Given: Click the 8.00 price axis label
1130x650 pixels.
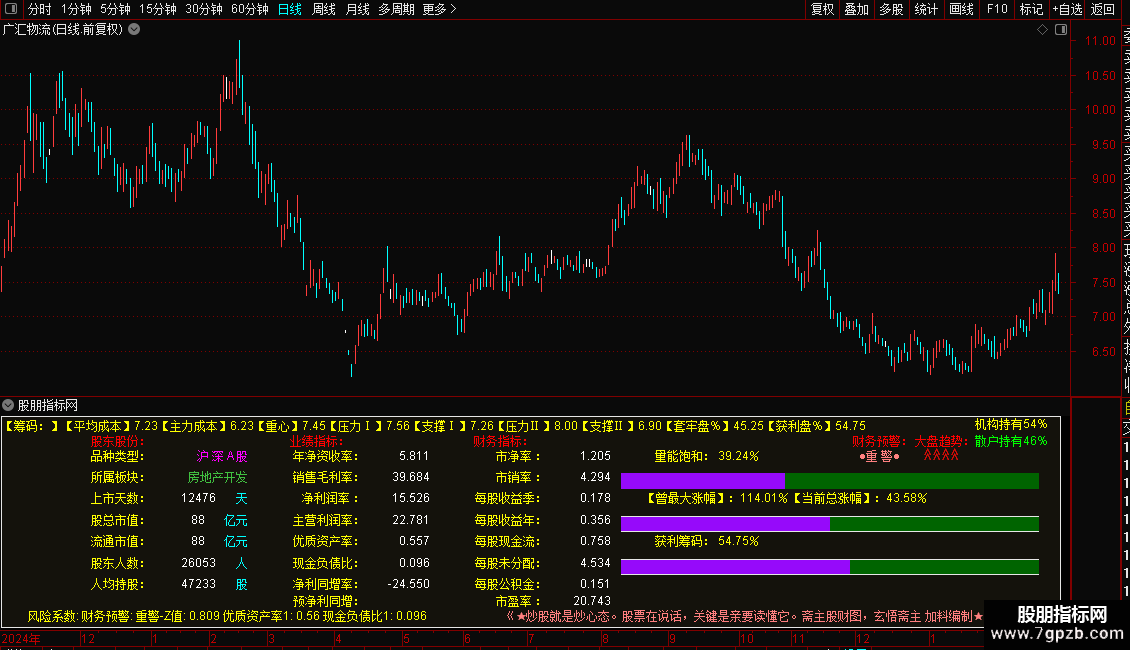Looking at the screenshot, I should (x=1103, y=248).
